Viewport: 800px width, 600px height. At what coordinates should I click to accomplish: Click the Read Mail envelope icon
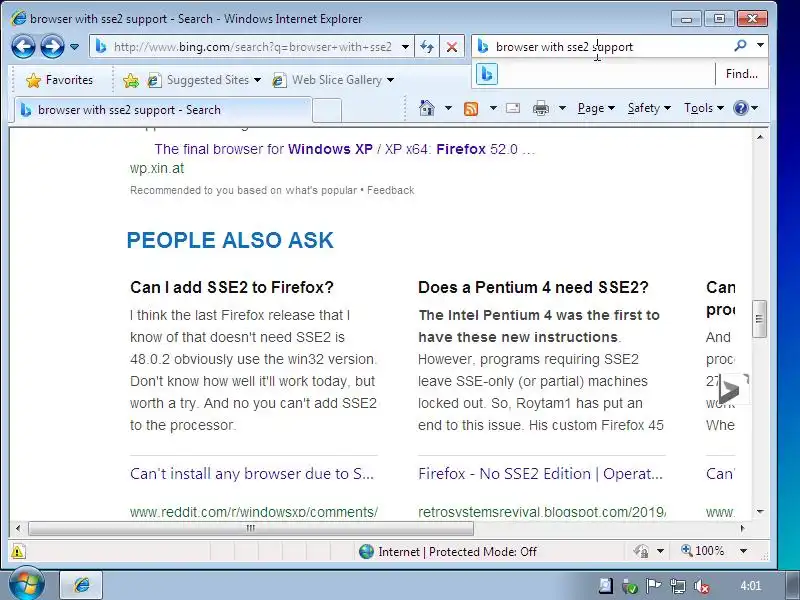pos(513,108)
